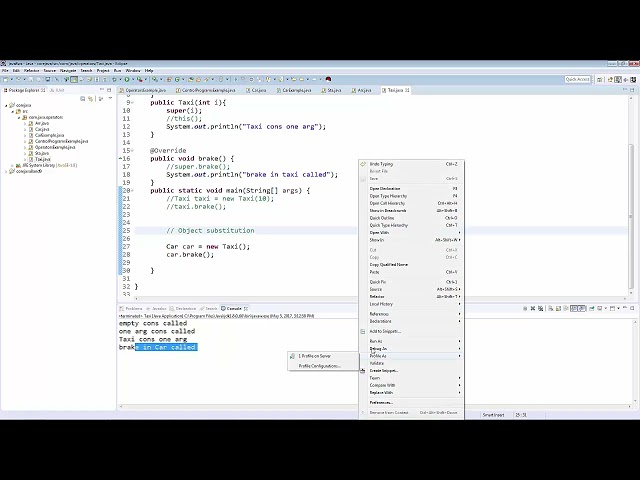Choose Preferences... in context menu
Image resolution: width=640 pixels, height=480 pixels.
[411, 402]
